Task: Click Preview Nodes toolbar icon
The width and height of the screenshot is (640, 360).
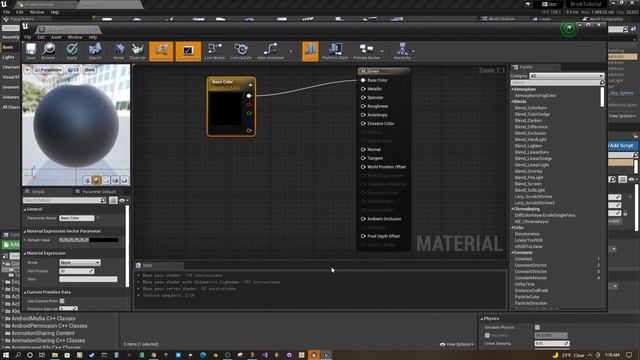Action: (x=366, y=51)
